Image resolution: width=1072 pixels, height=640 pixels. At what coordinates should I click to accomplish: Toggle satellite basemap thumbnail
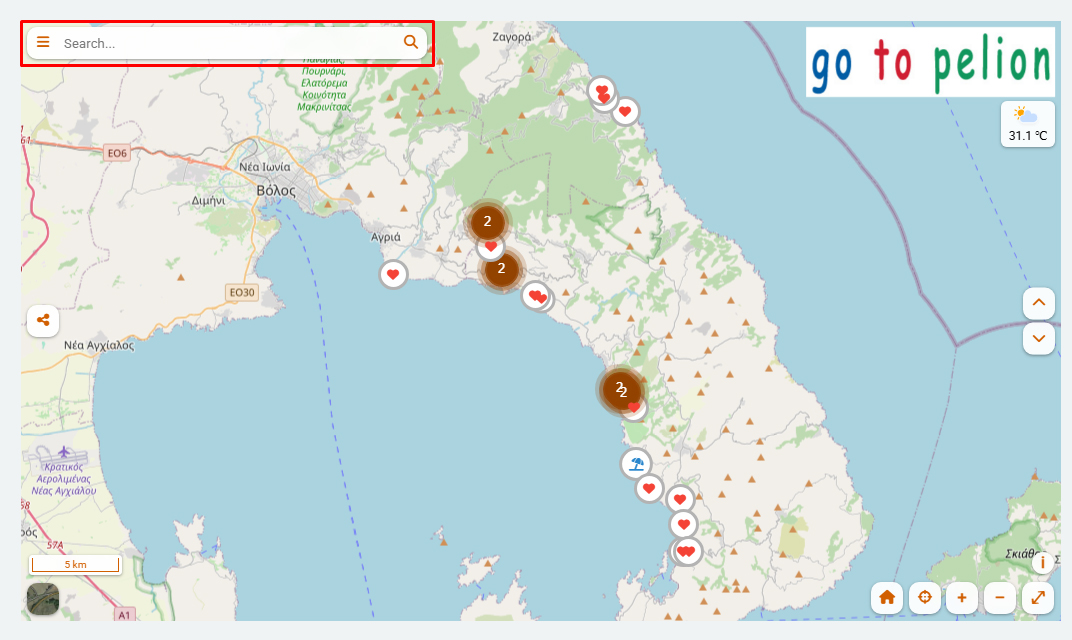click(x=43, y=598)
